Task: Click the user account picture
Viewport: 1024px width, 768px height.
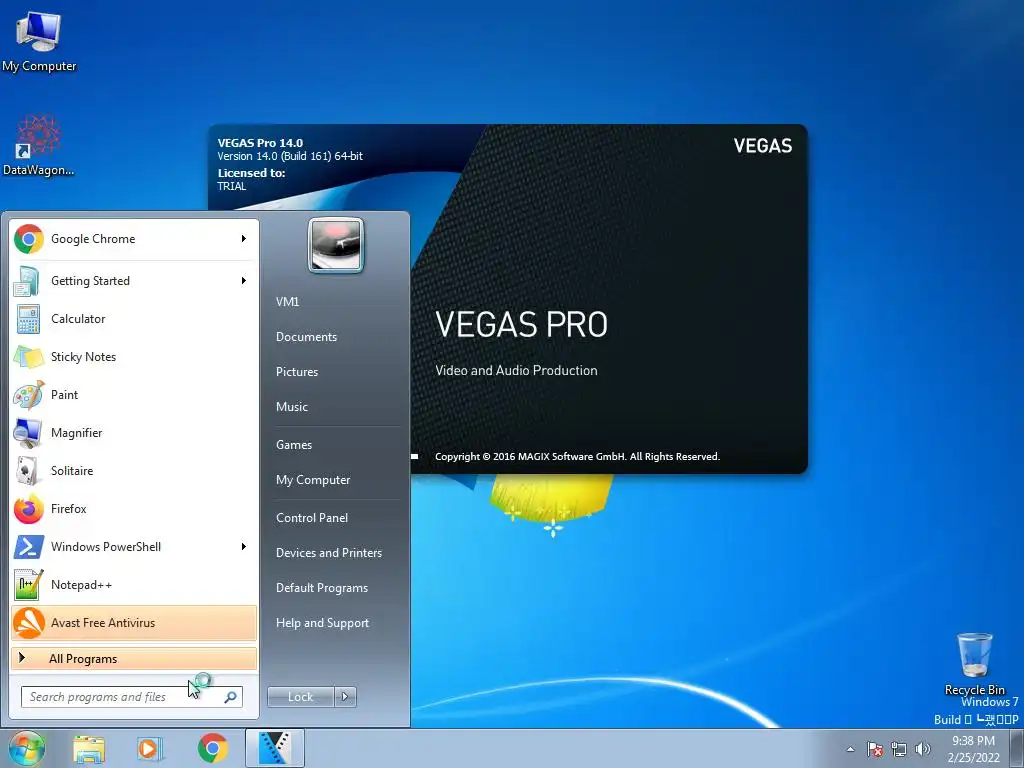Action: (336, 245)
